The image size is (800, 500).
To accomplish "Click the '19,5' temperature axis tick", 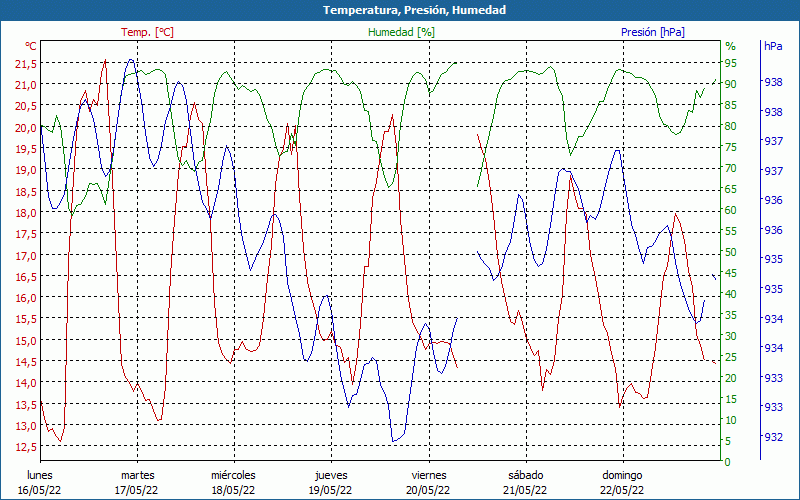I will point(27,149).
